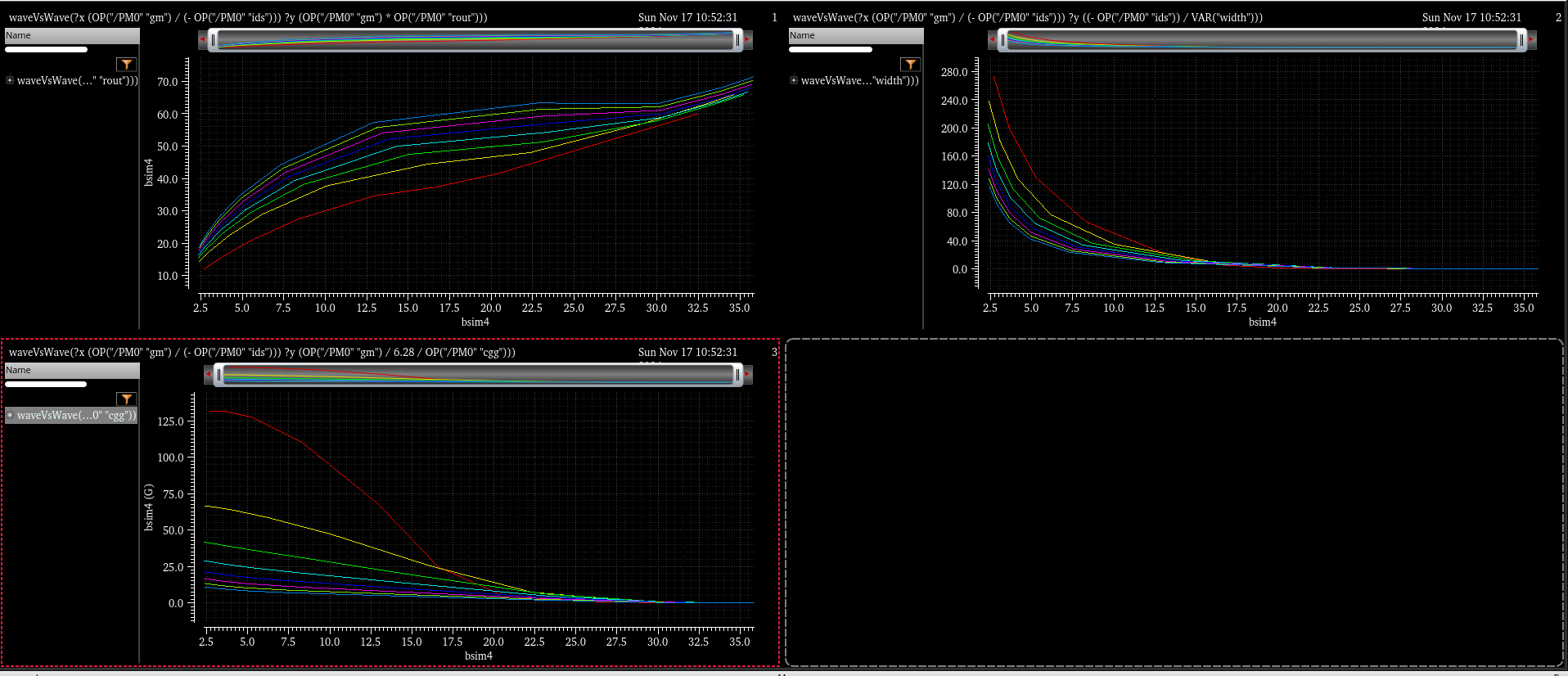Screen dimensions: 1568x676
Task: Click the Name header in cgg legend
Action: point(72,370)
